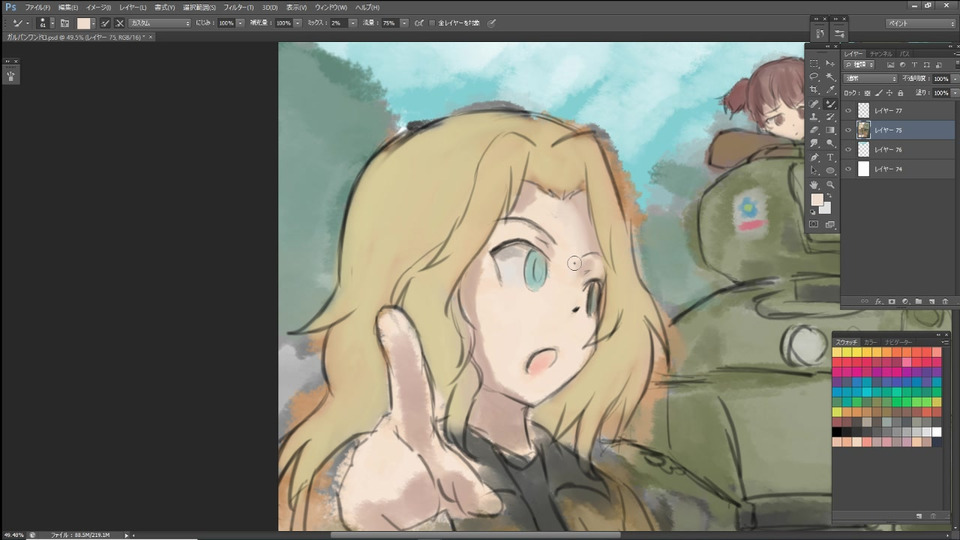Open flow (流量) percentage dropdown
Screen dimensions: 960x540
pyautogui.click(x=405, y=23)
